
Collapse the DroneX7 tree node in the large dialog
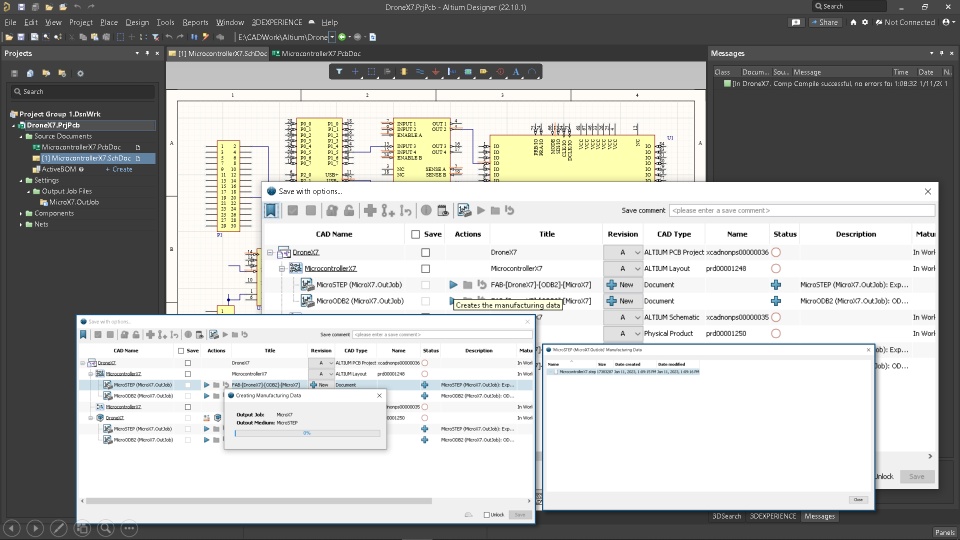point(270,252)
